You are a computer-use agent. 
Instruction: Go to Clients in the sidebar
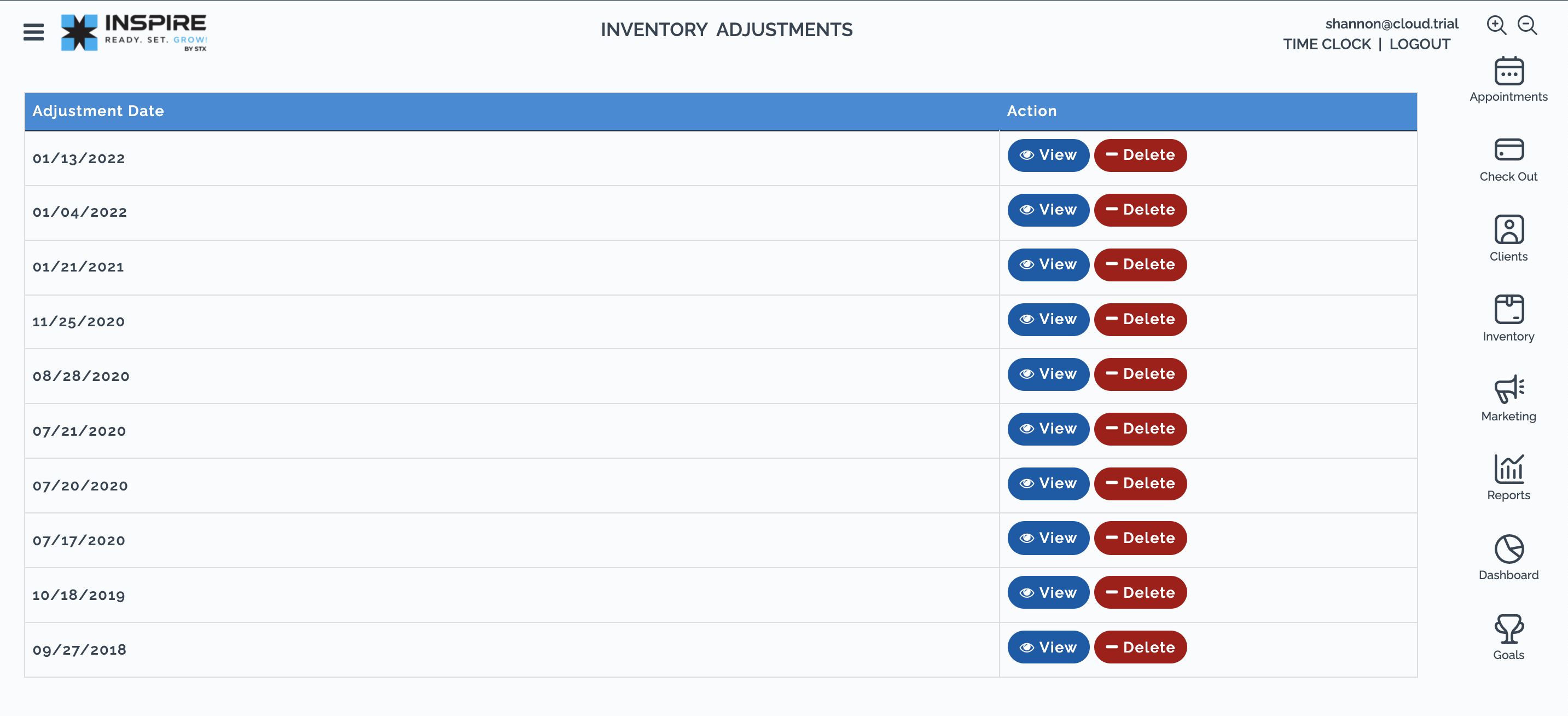tap(1508, 239)
